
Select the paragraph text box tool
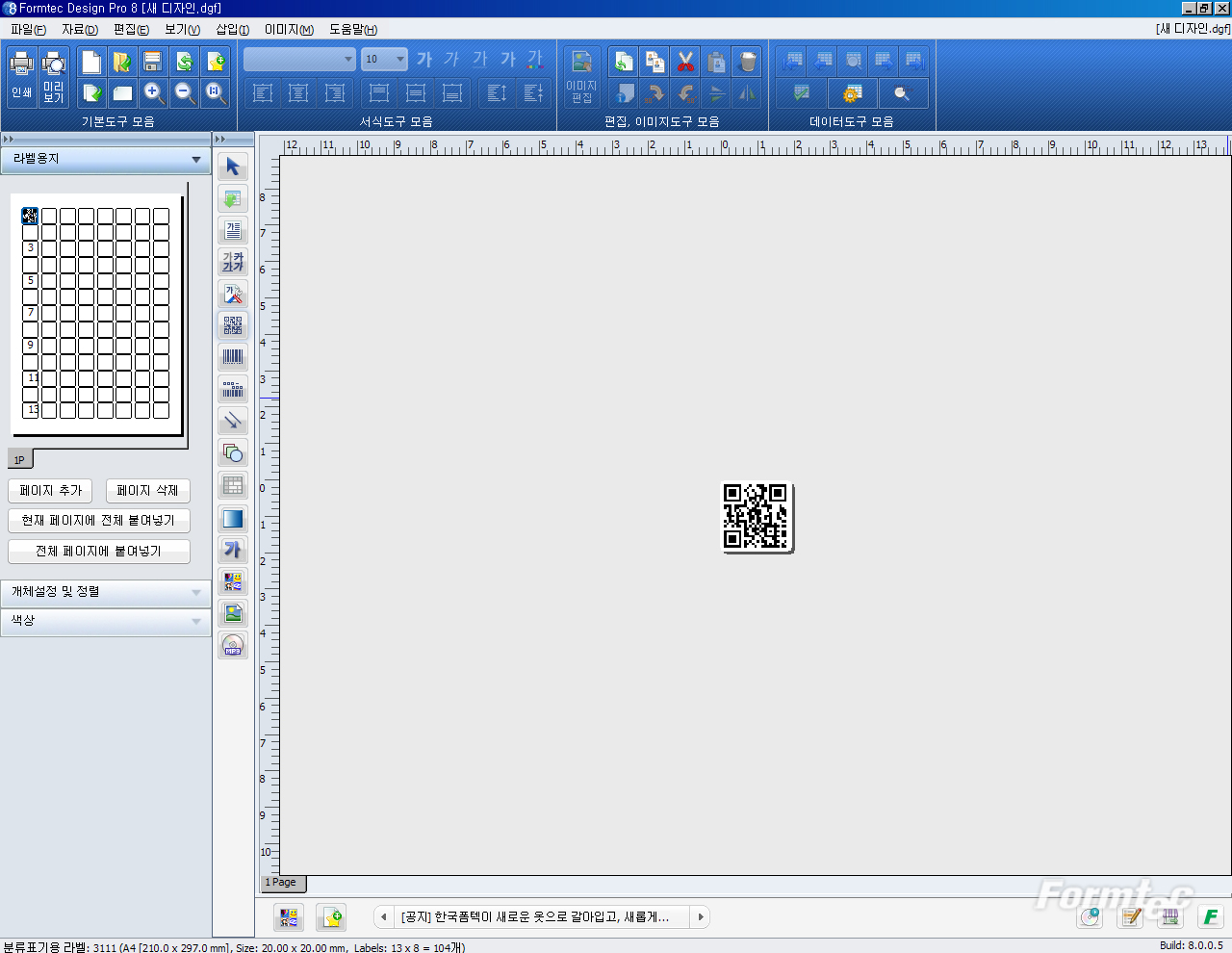233,230
